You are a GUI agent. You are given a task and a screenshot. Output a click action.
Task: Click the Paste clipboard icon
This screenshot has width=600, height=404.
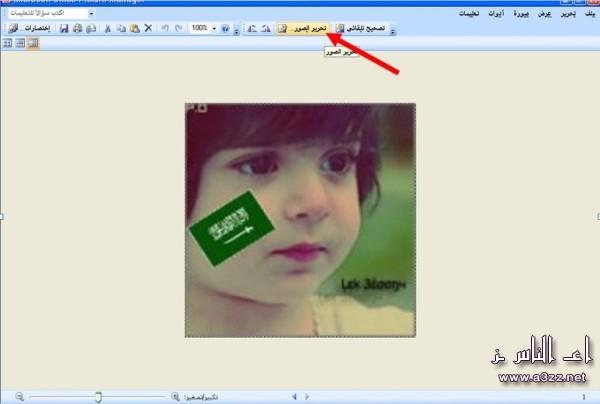134,29
